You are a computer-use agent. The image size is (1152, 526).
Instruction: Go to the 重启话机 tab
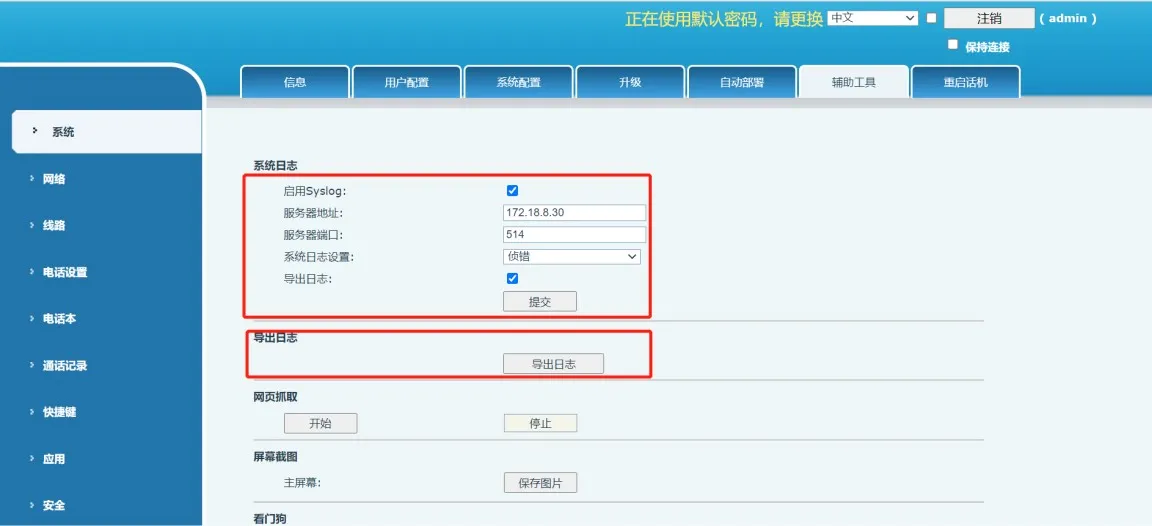coord(965,83)
